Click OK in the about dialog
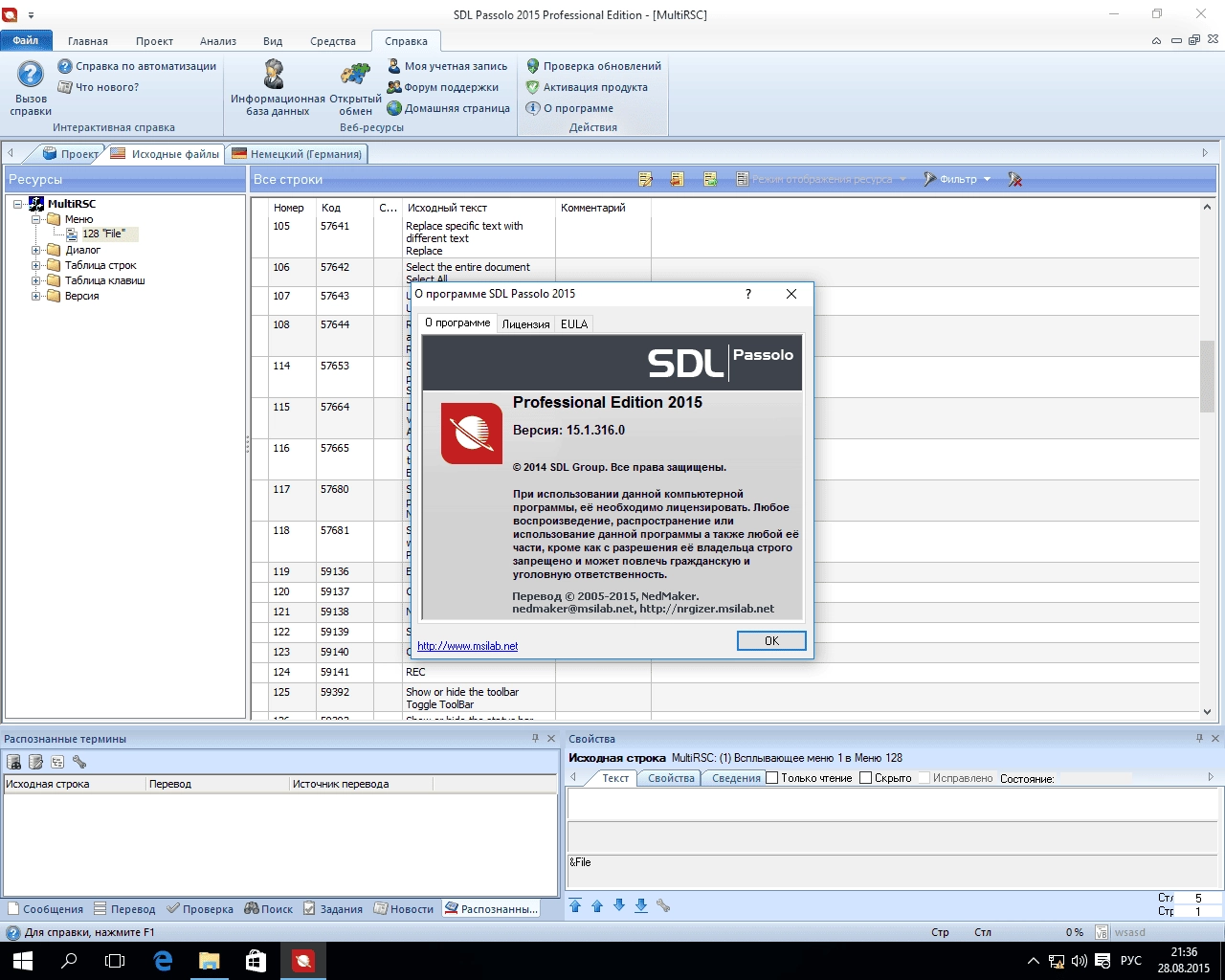This screenshot has height=980, width=1225. (771, 640)
